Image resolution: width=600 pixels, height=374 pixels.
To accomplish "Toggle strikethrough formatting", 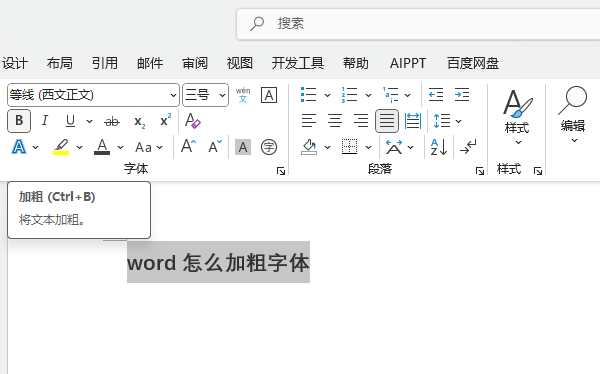I will point(112,122).
